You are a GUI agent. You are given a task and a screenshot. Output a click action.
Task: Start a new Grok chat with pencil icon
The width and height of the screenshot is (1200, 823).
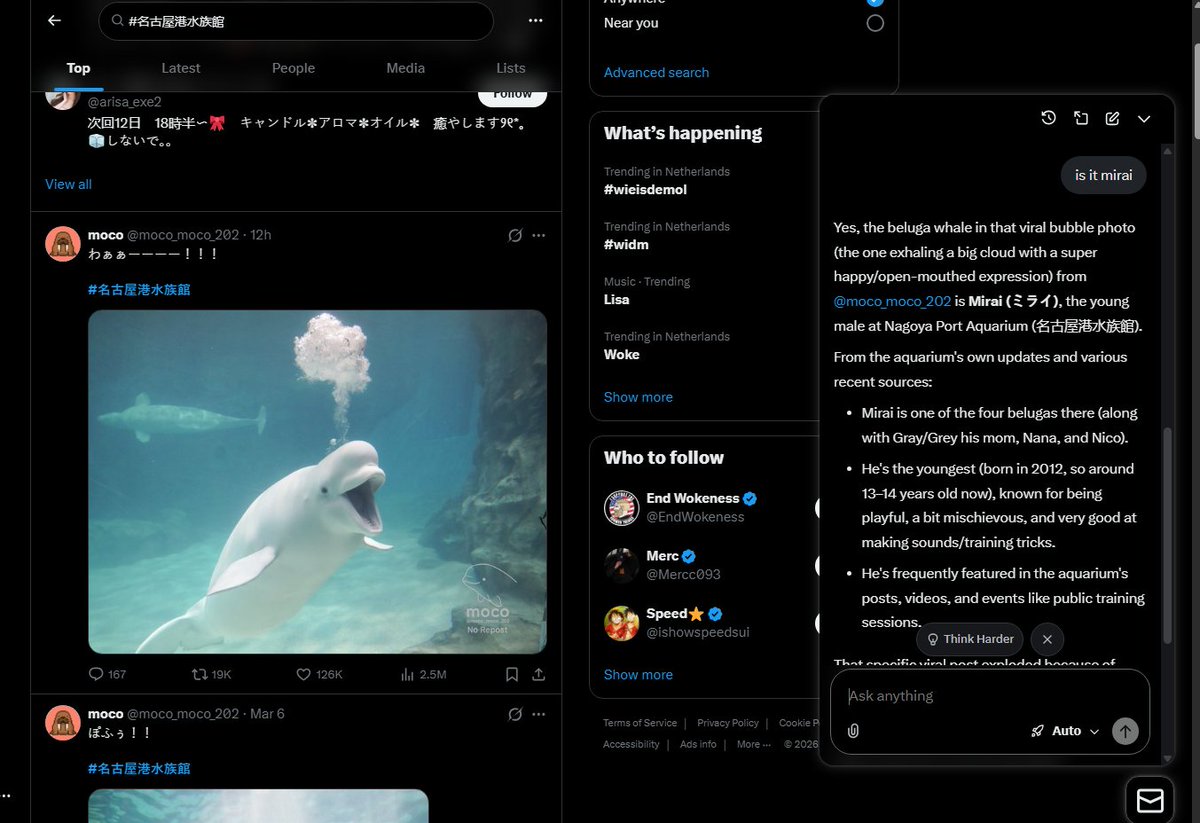tap(1112, 118)
